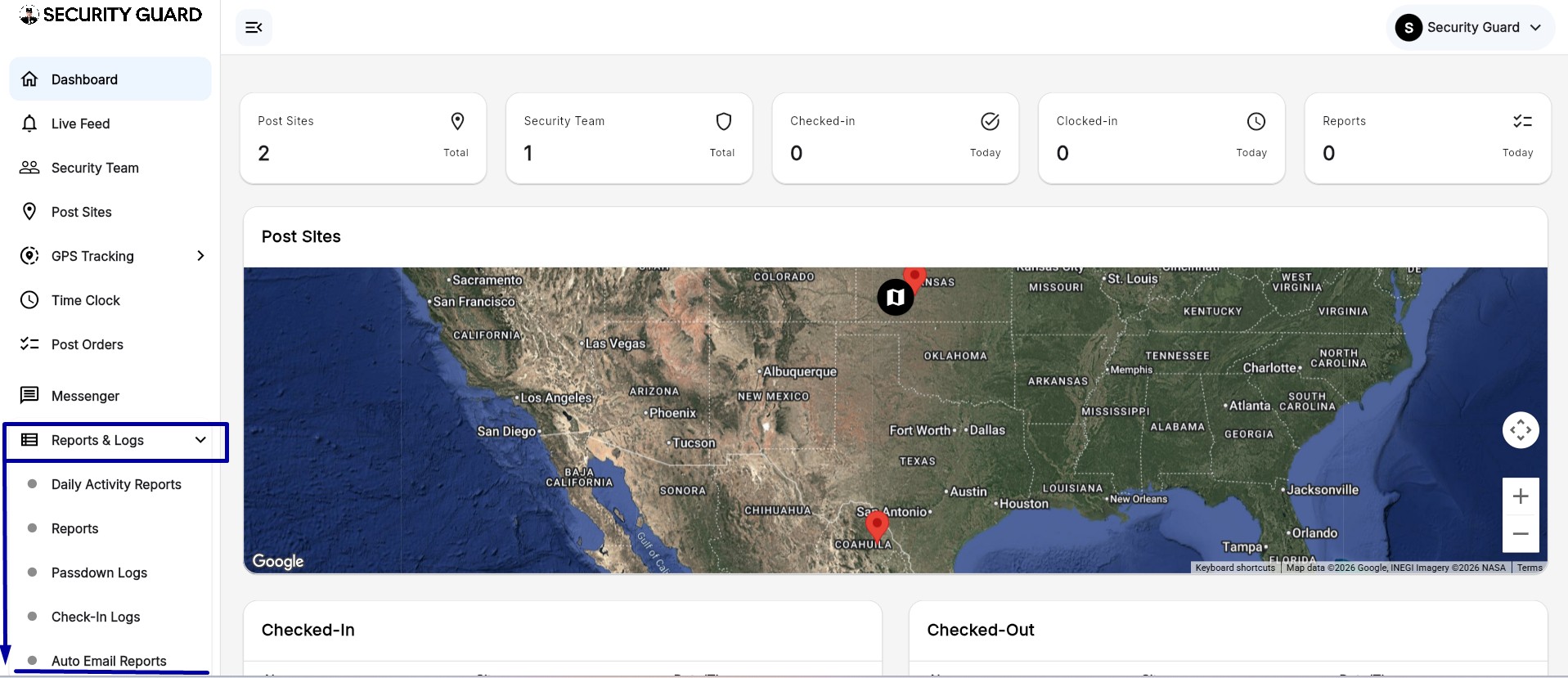Click the Time Clock icon in sidebar
Viewport: 1568px width, 678px height.
[29, 300]
